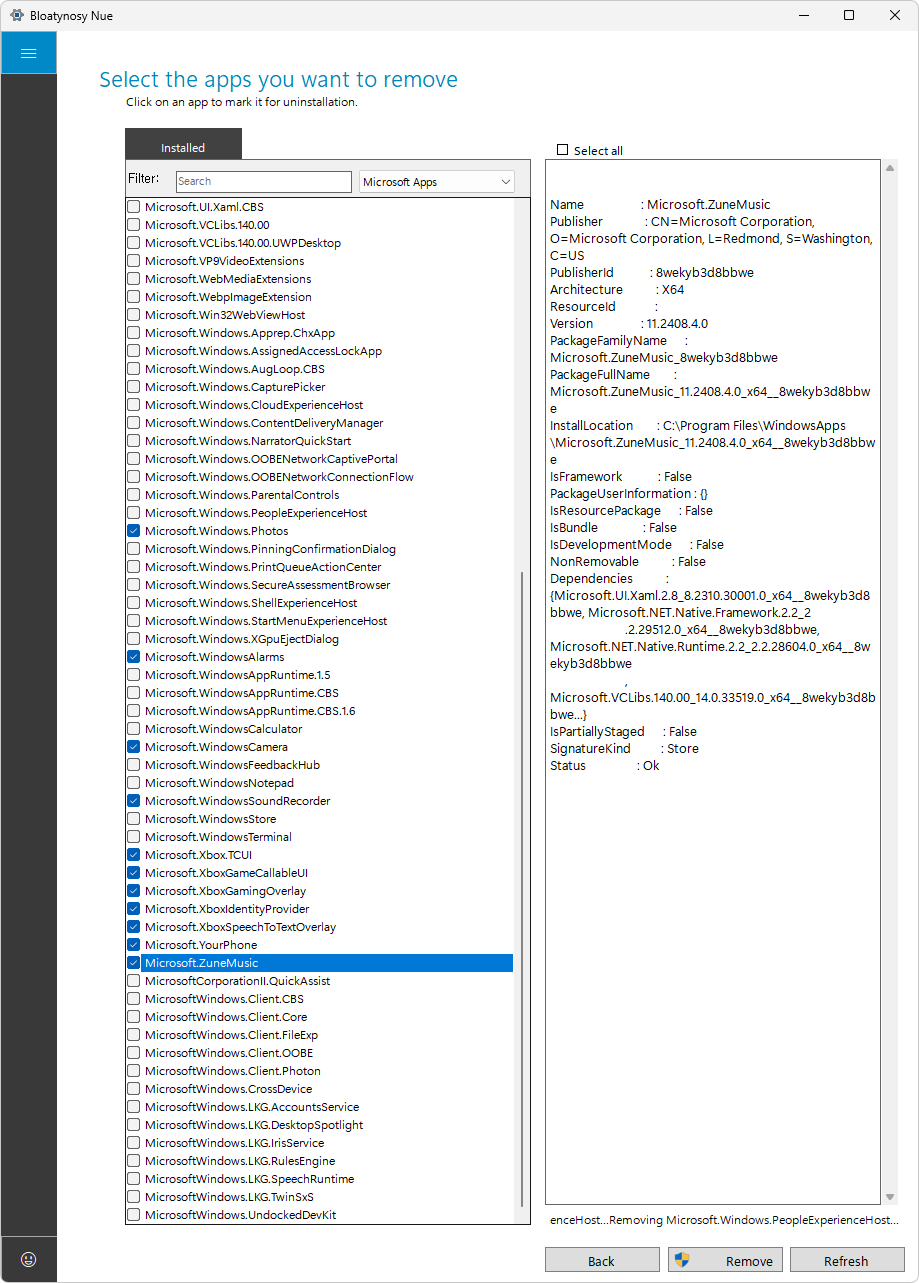Uncheck Microsoft.WindowsSoundRecorder
The width and height of the screenshot is (919, 1283).
tap(134, 801)
